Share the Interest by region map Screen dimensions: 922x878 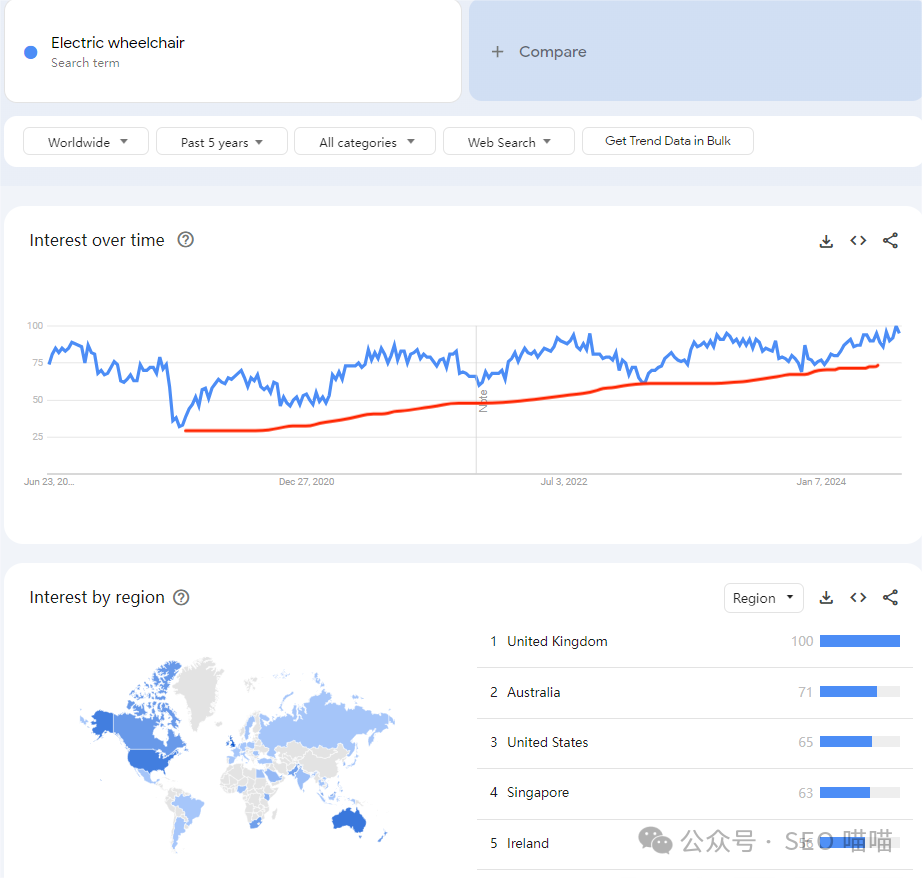point(890,598)
